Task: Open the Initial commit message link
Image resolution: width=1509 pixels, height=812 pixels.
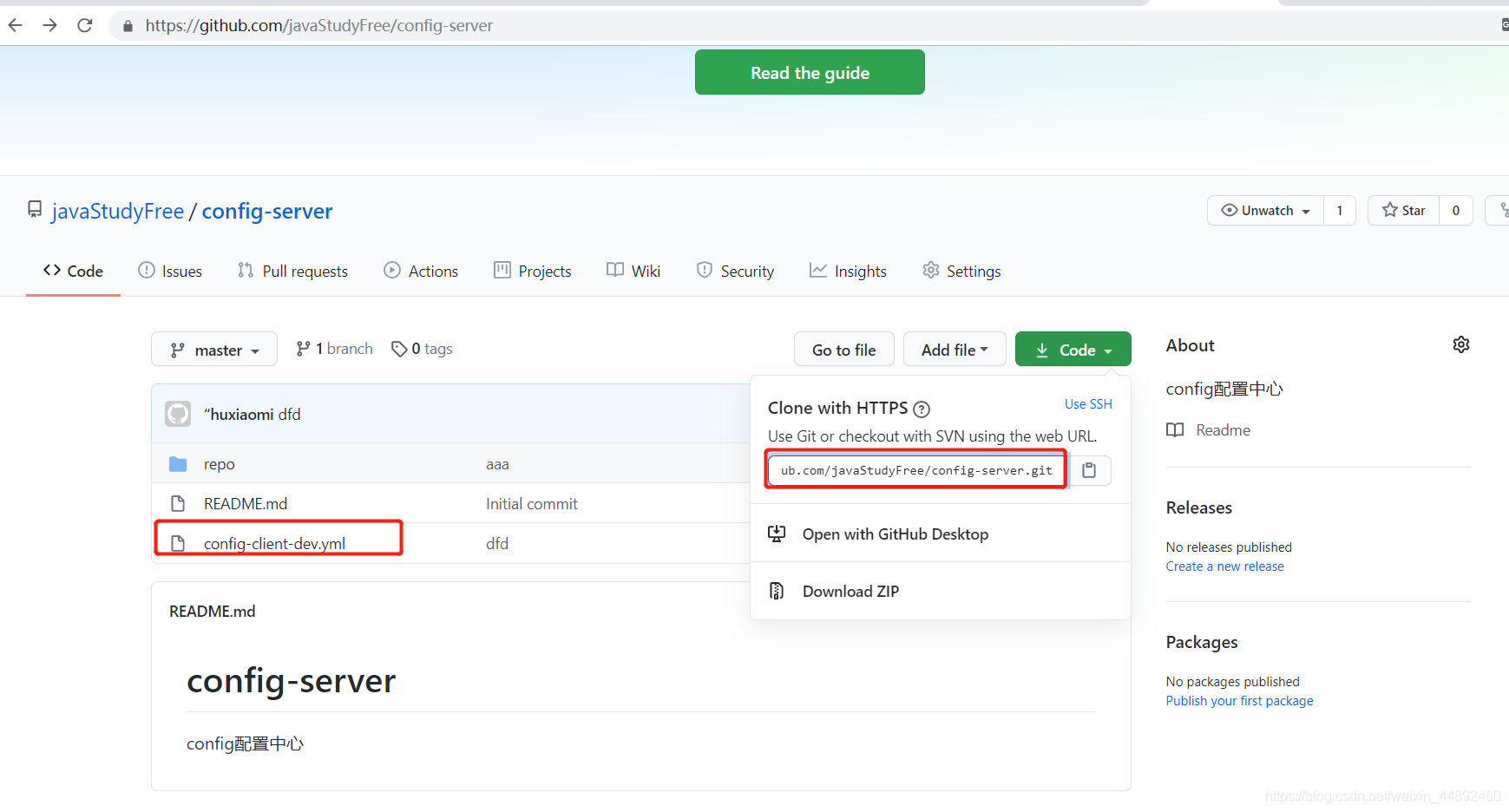Action: pyautogui.click(x=532, y=504)
